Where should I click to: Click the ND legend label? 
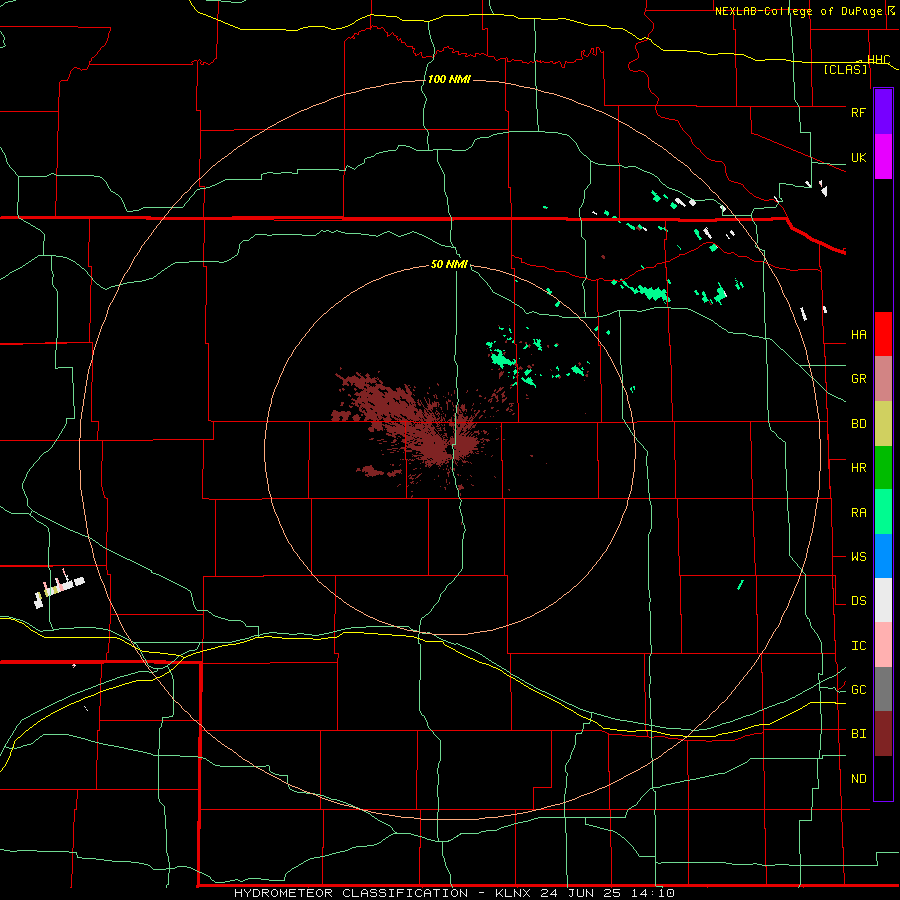click(x=858, y=779)
